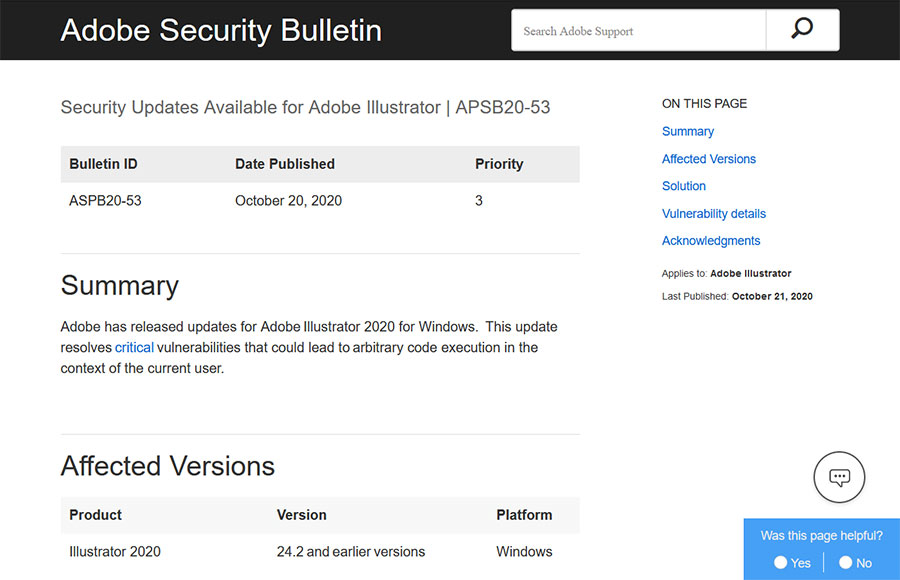Viewport: 900px width, 580px height.
Task: Click the Product column header
Action: (95, 515)
